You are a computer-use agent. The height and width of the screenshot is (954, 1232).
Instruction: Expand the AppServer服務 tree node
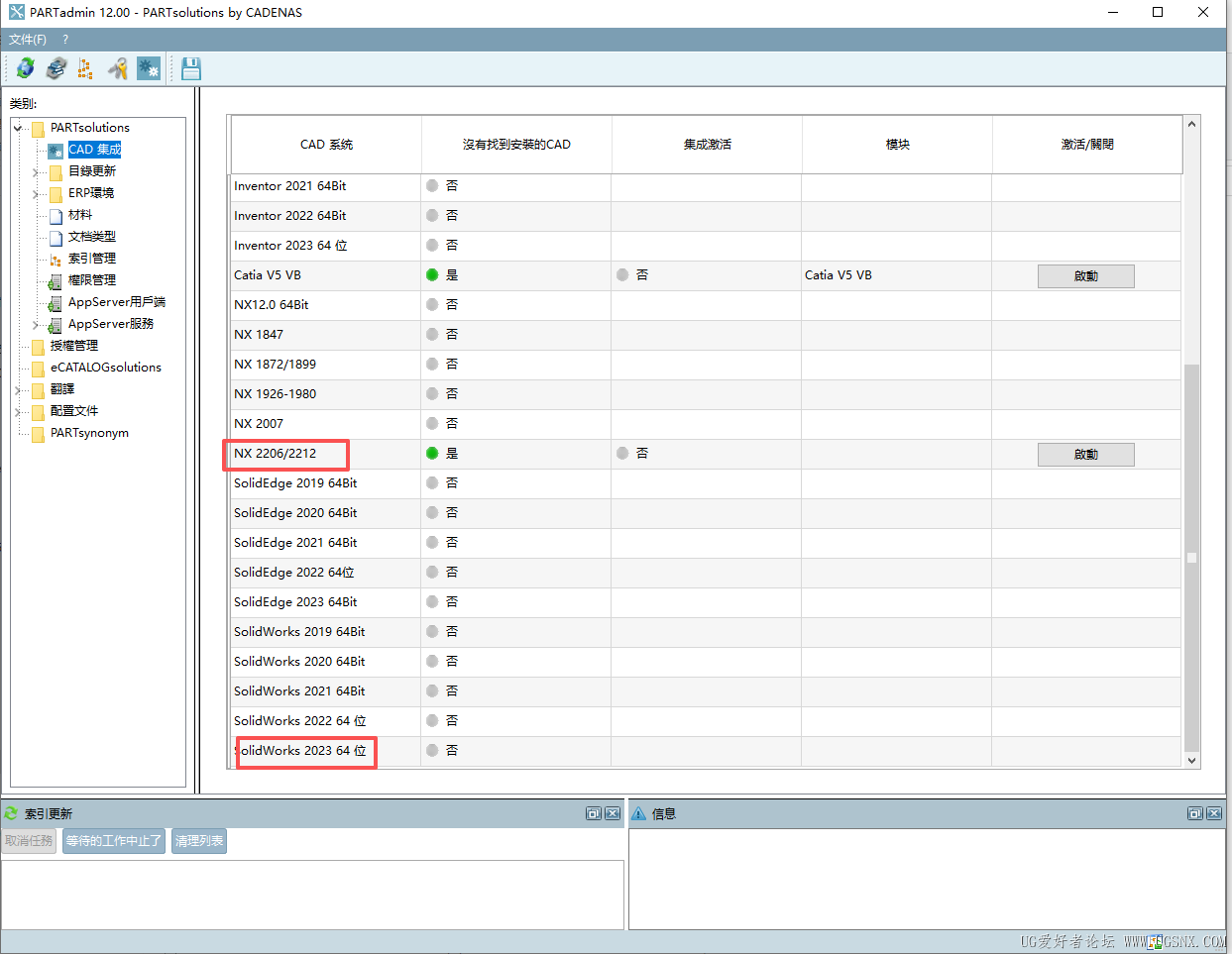point(36,324)
